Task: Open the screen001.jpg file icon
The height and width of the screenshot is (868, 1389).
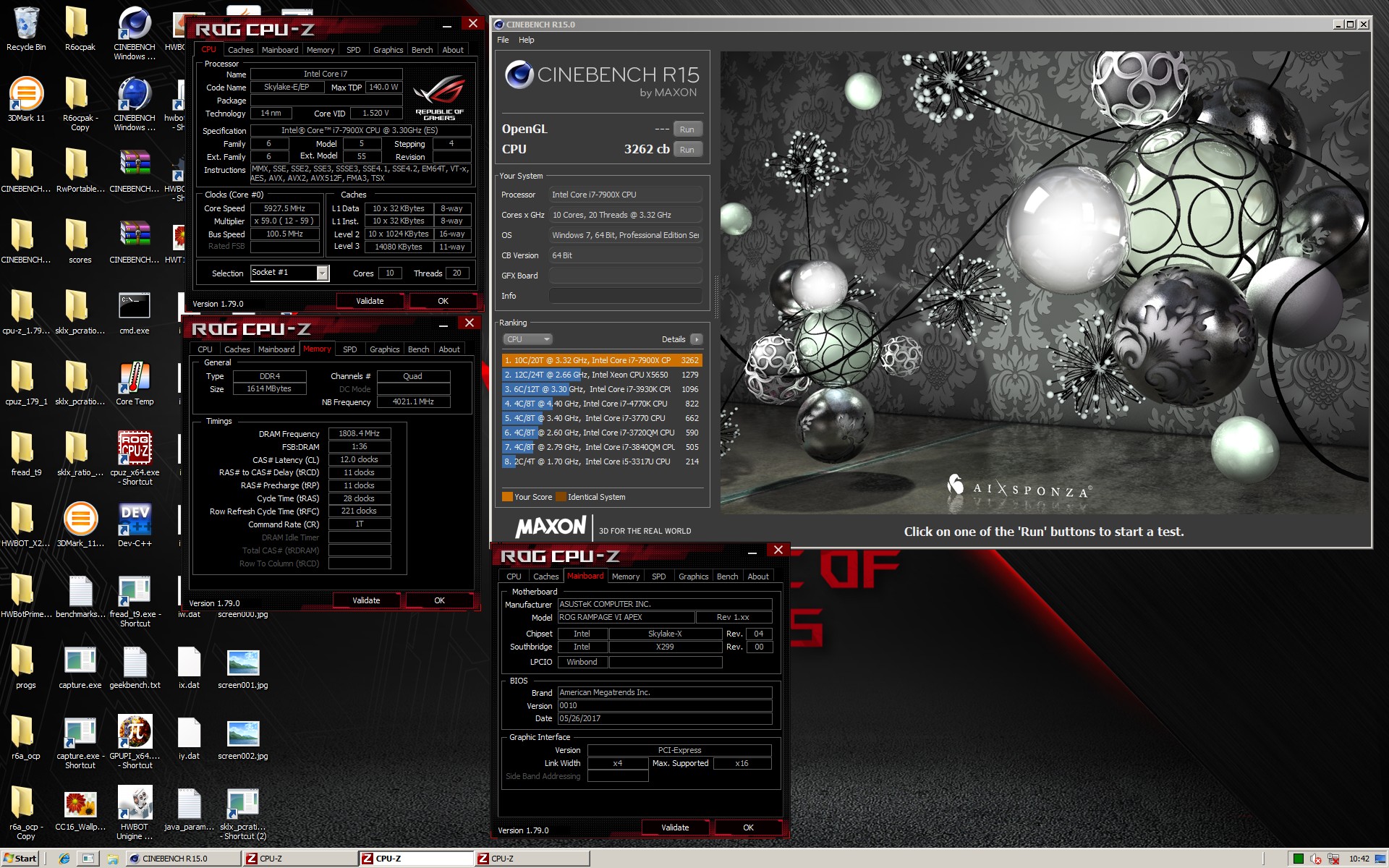Action: 242,663
